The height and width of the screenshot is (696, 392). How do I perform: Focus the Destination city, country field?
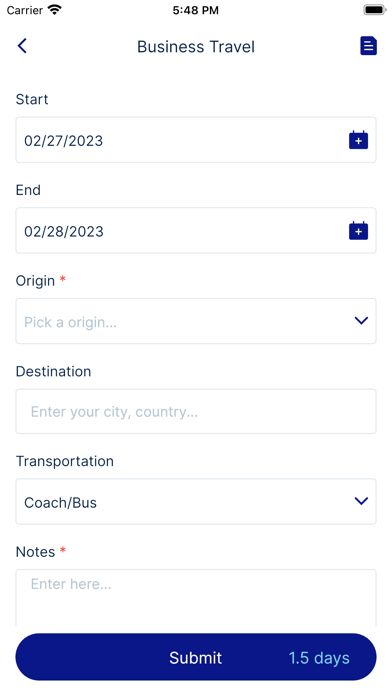196,411
